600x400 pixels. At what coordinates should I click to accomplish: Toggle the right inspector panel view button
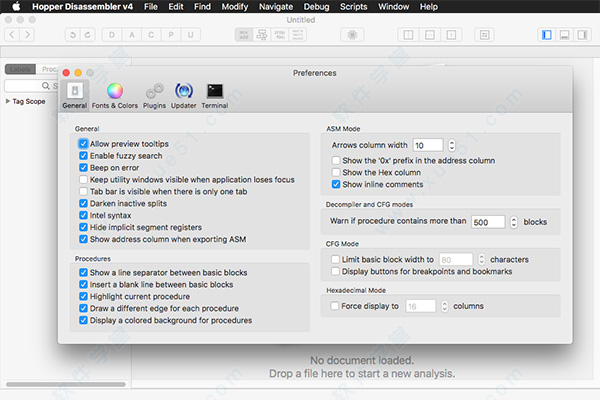(x=582, y=34)
